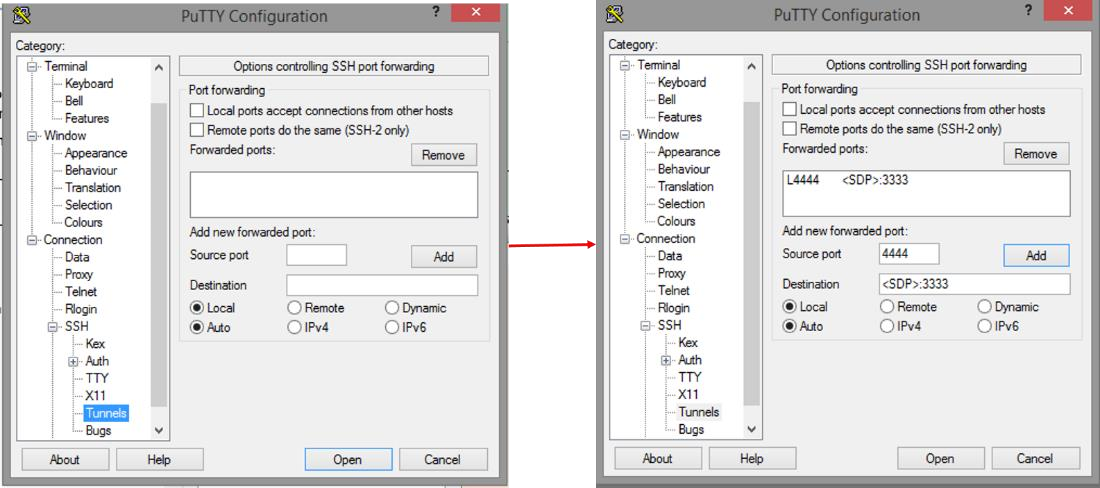1100x488 pixels.
Task: Click the ? help icon in left window title bar
Action: [436, 12]
